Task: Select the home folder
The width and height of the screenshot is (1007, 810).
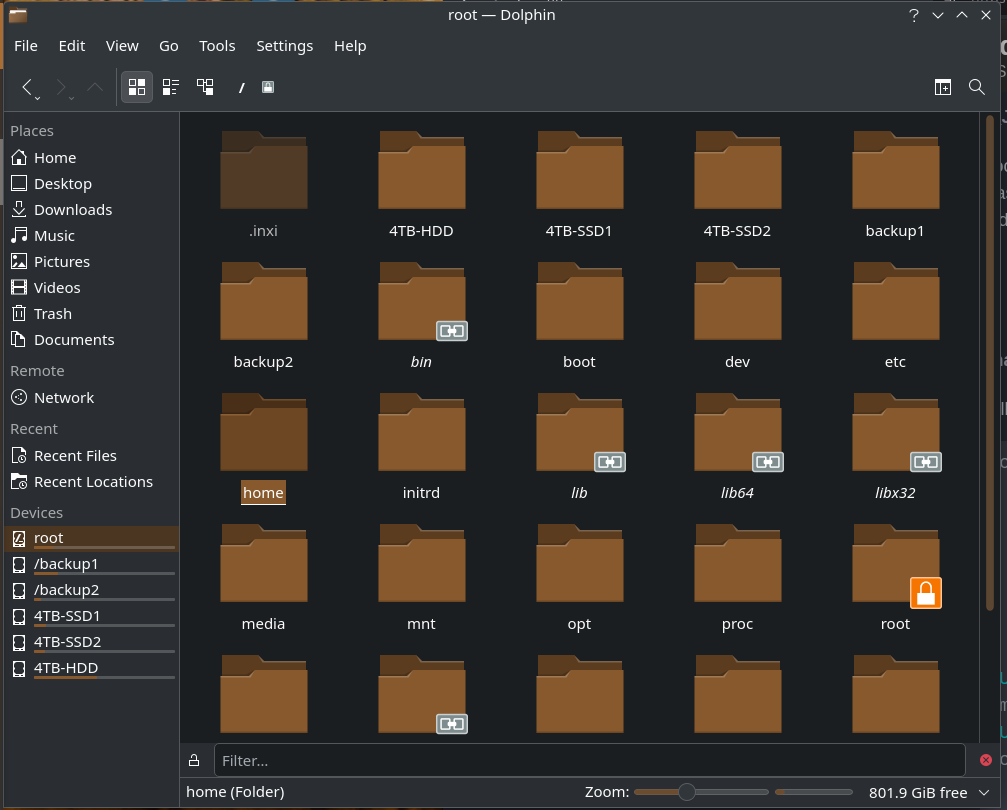Action: 263,432
